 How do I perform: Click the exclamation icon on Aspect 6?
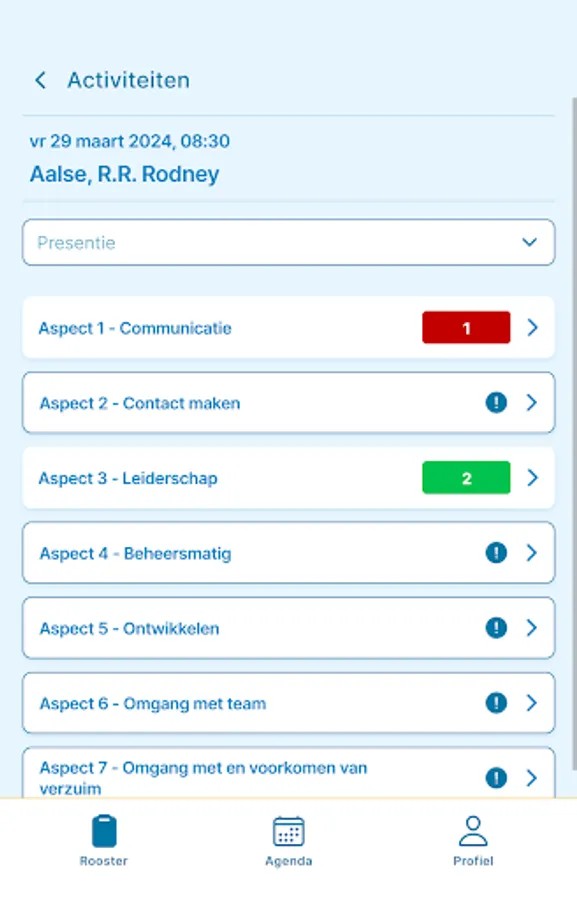496,703
